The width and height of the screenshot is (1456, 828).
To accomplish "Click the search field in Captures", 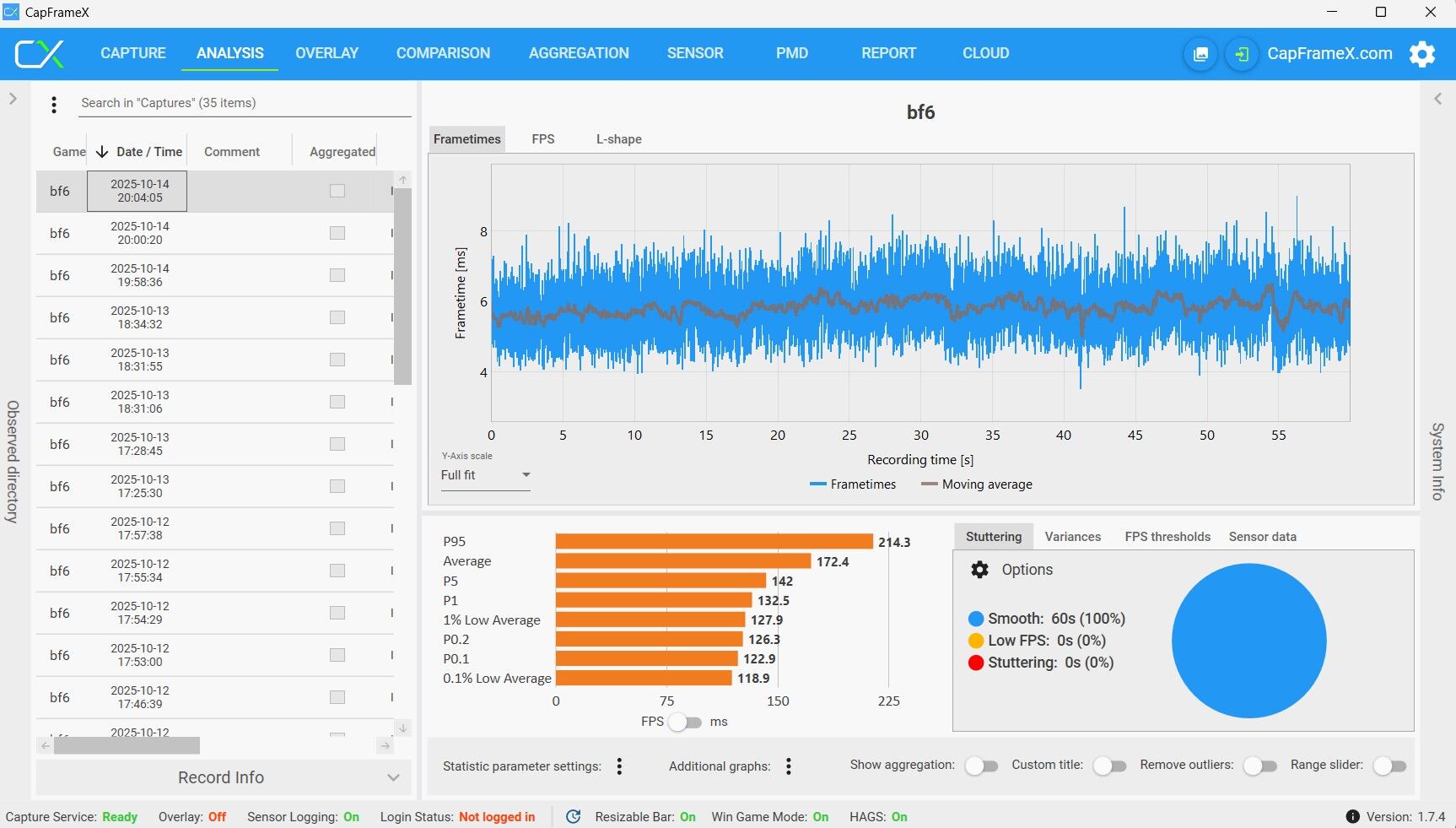I will click(245, 103).
